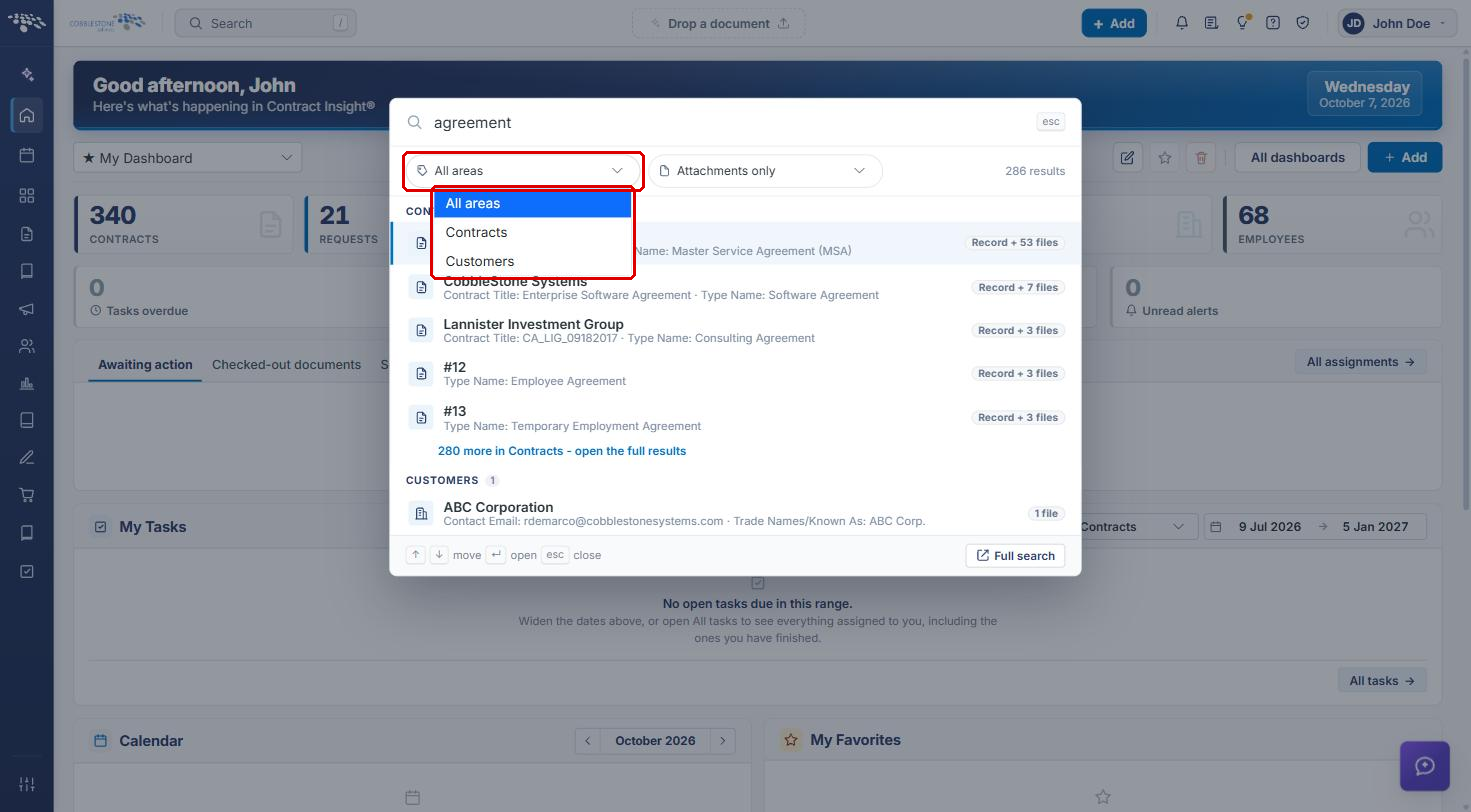The width and height of the screenshot is (1471, 812).
Task: Click the 340 Contracts stat card
Action: pos(184,224)
